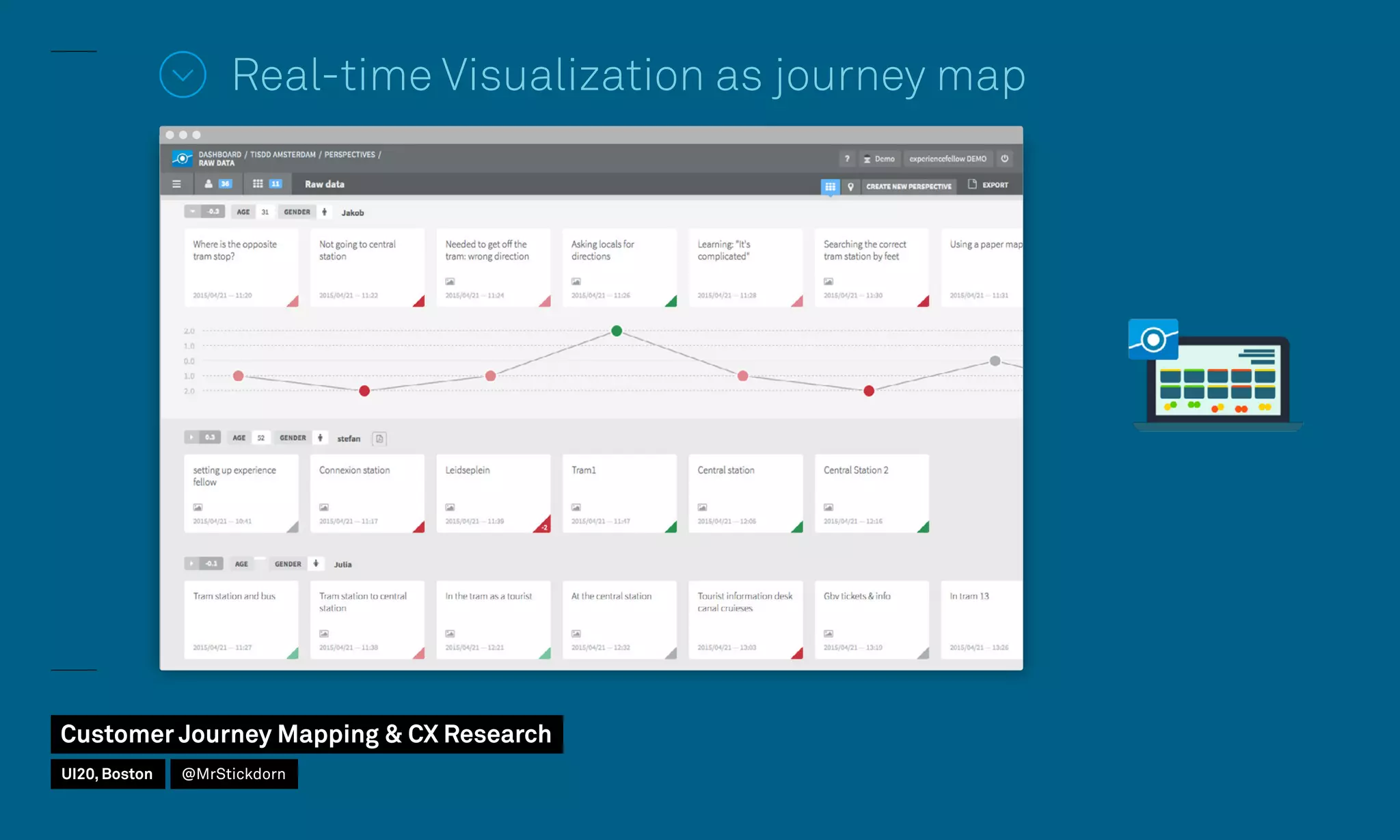Open the 'In tram 13' card
1400x840 pixels.
(982, 620)
